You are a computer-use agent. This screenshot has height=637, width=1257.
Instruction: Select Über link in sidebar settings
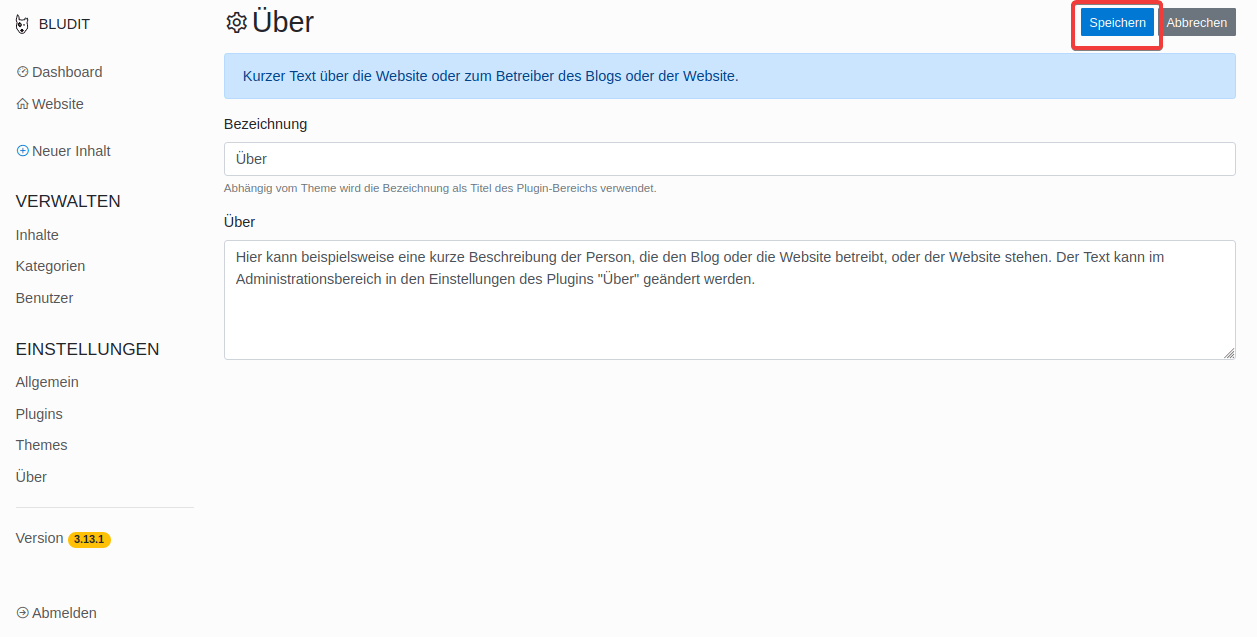31,477
